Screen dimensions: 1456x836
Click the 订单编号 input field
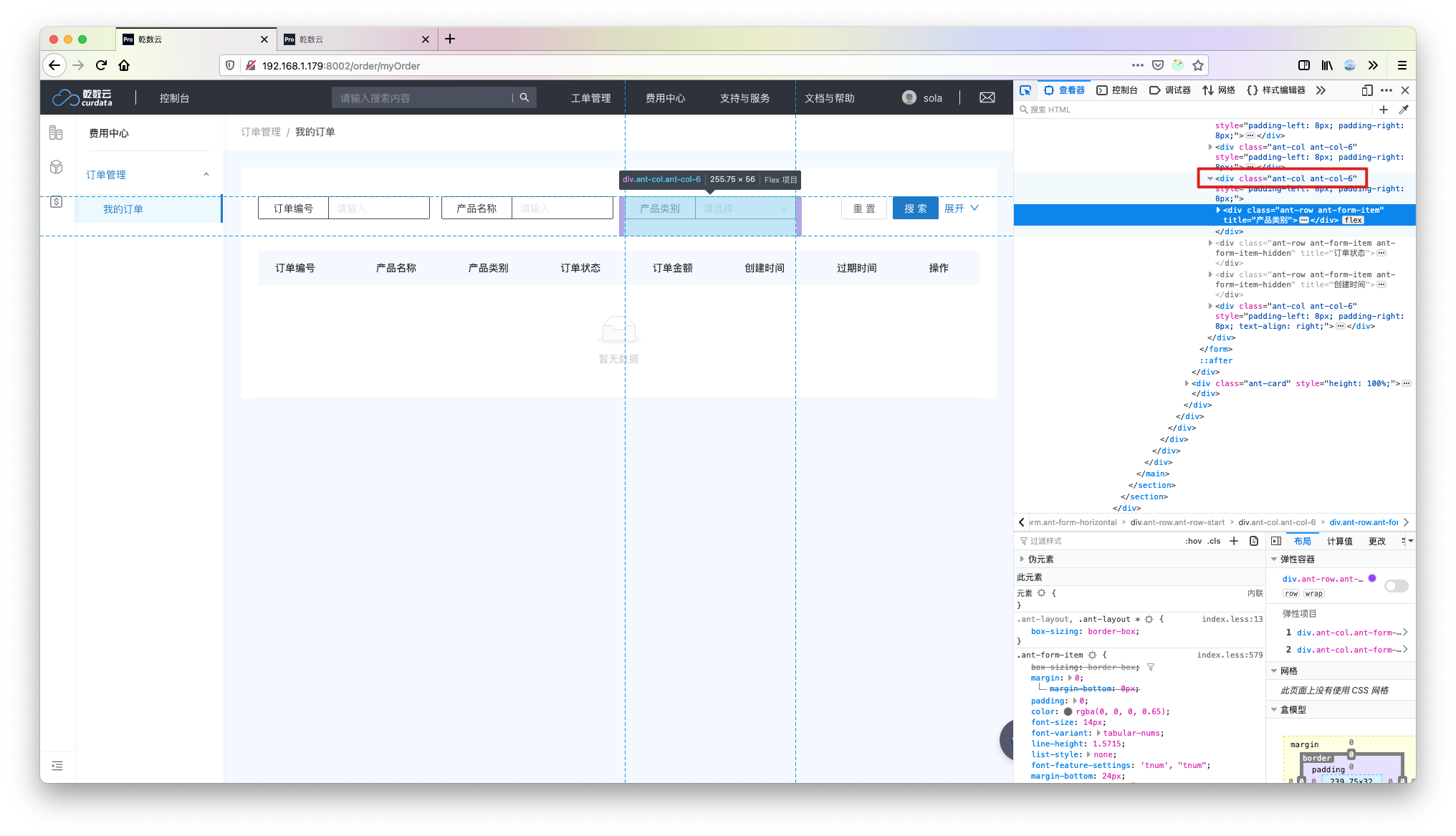[x=378, y=208]
